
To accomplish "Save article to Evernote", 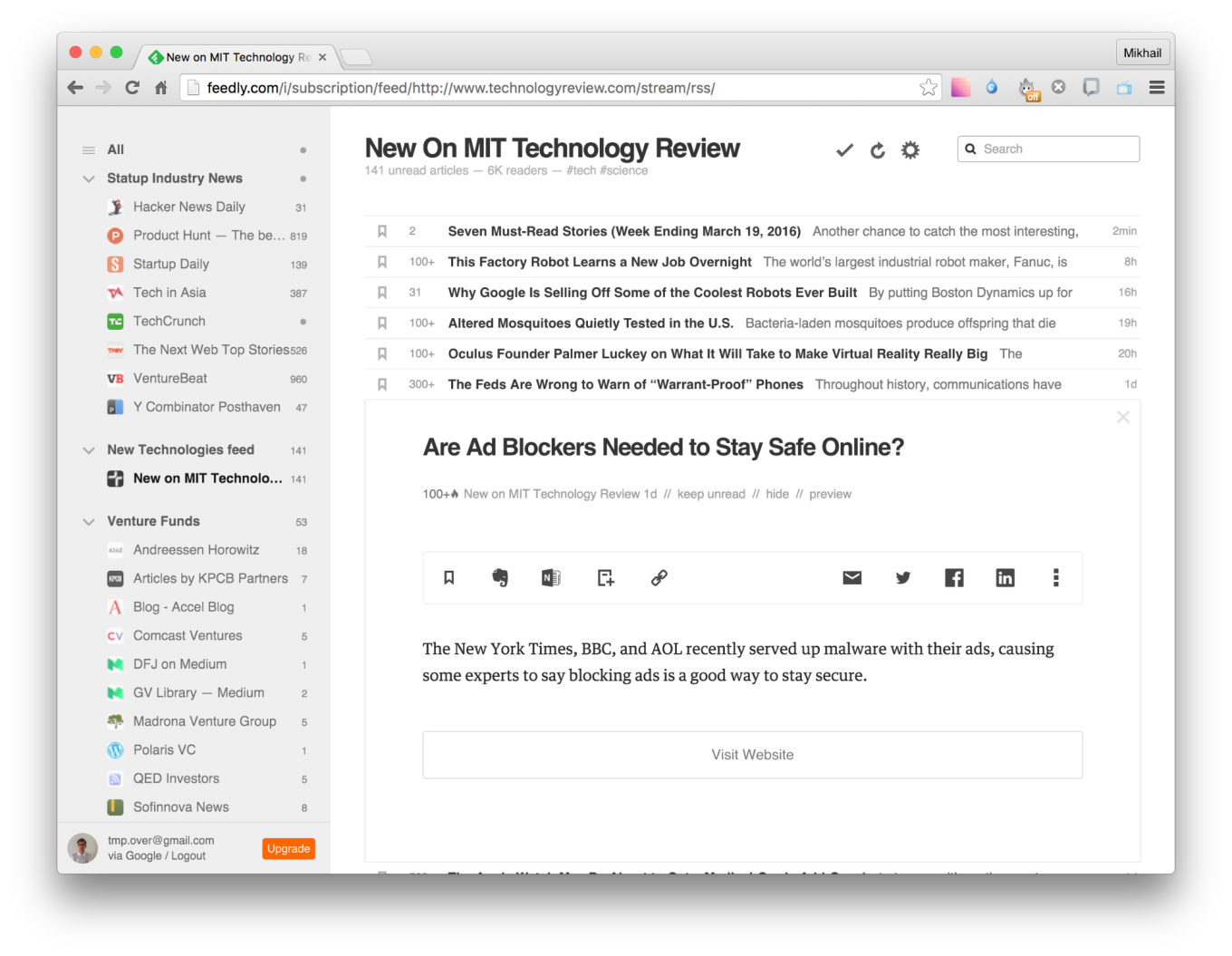I will (500, 577).
